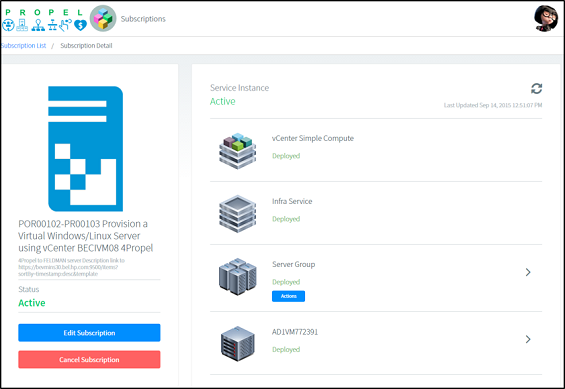Click the colored cubes Subscriptions logo
Image resolution: width=565 pixels, height=389 pixels.
pos(103,19)
